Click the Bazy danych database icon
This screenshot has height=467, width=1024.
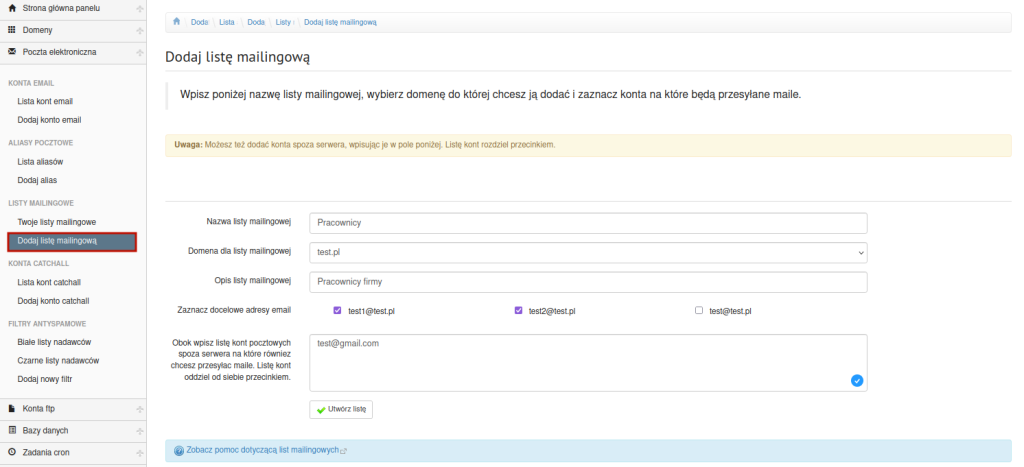(12, 430)
